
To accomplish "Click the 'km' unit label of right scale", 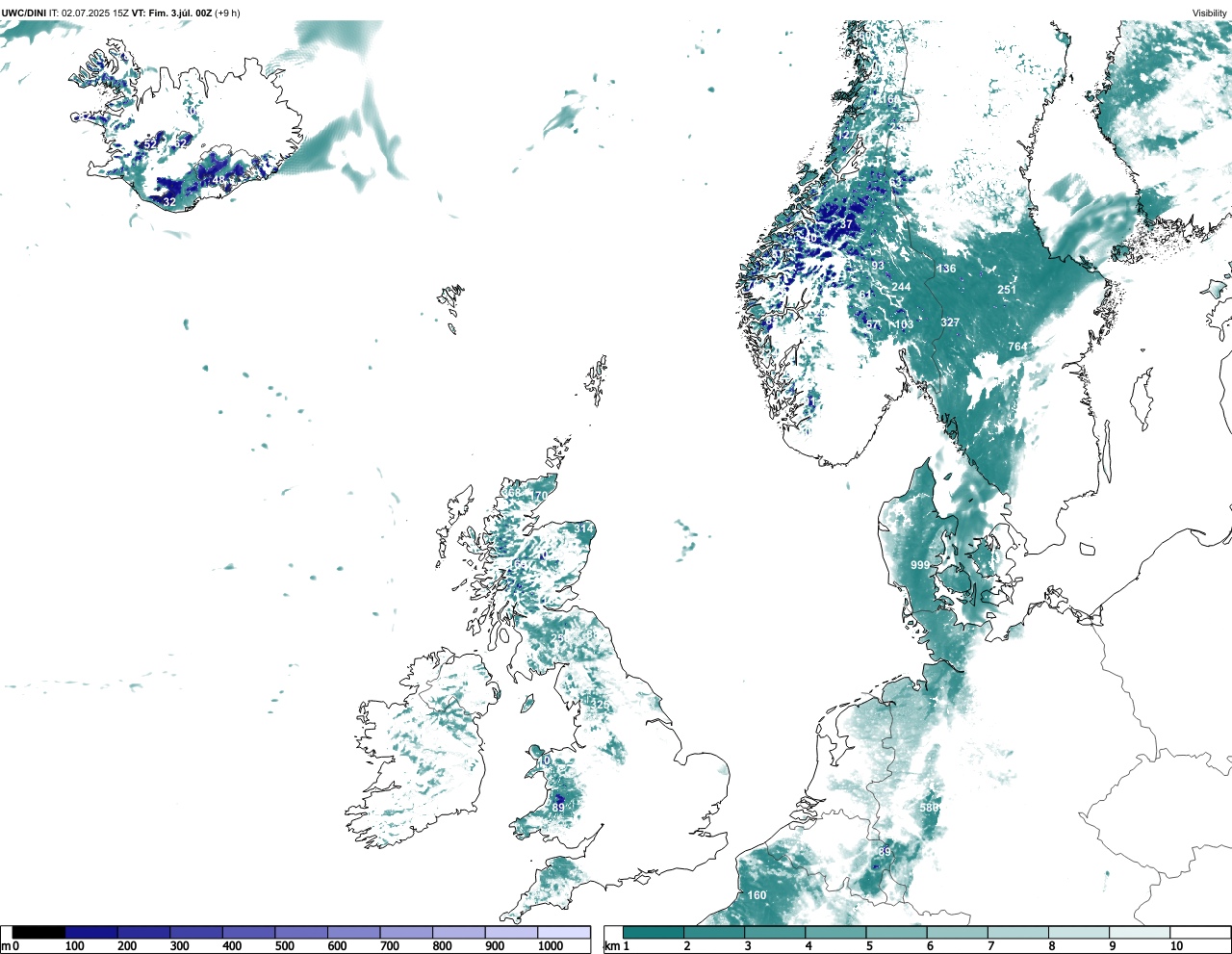I will pyautogui.click(x=612, y=946).
